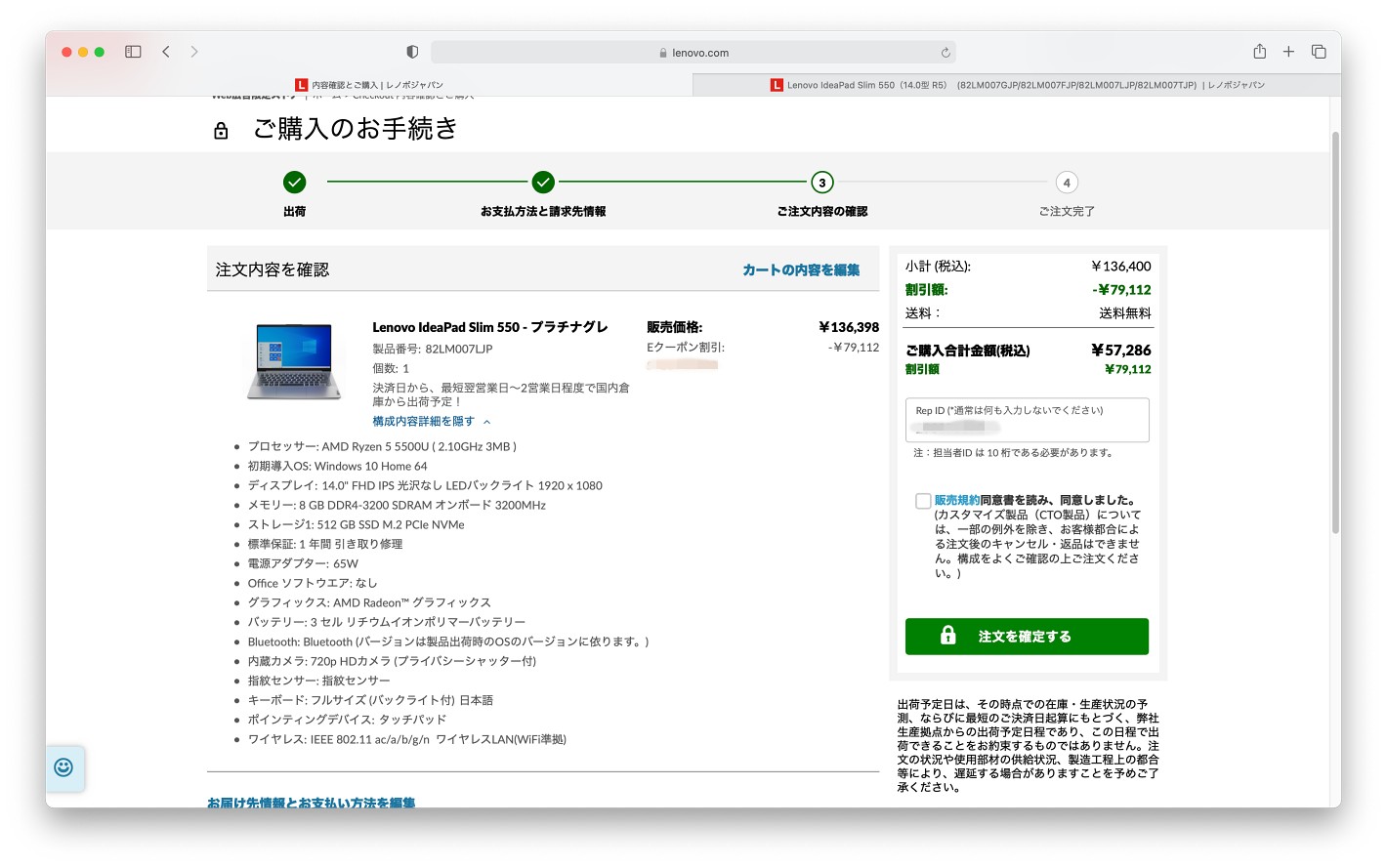Click the 指紋センサー spec line

pos(318,681)
